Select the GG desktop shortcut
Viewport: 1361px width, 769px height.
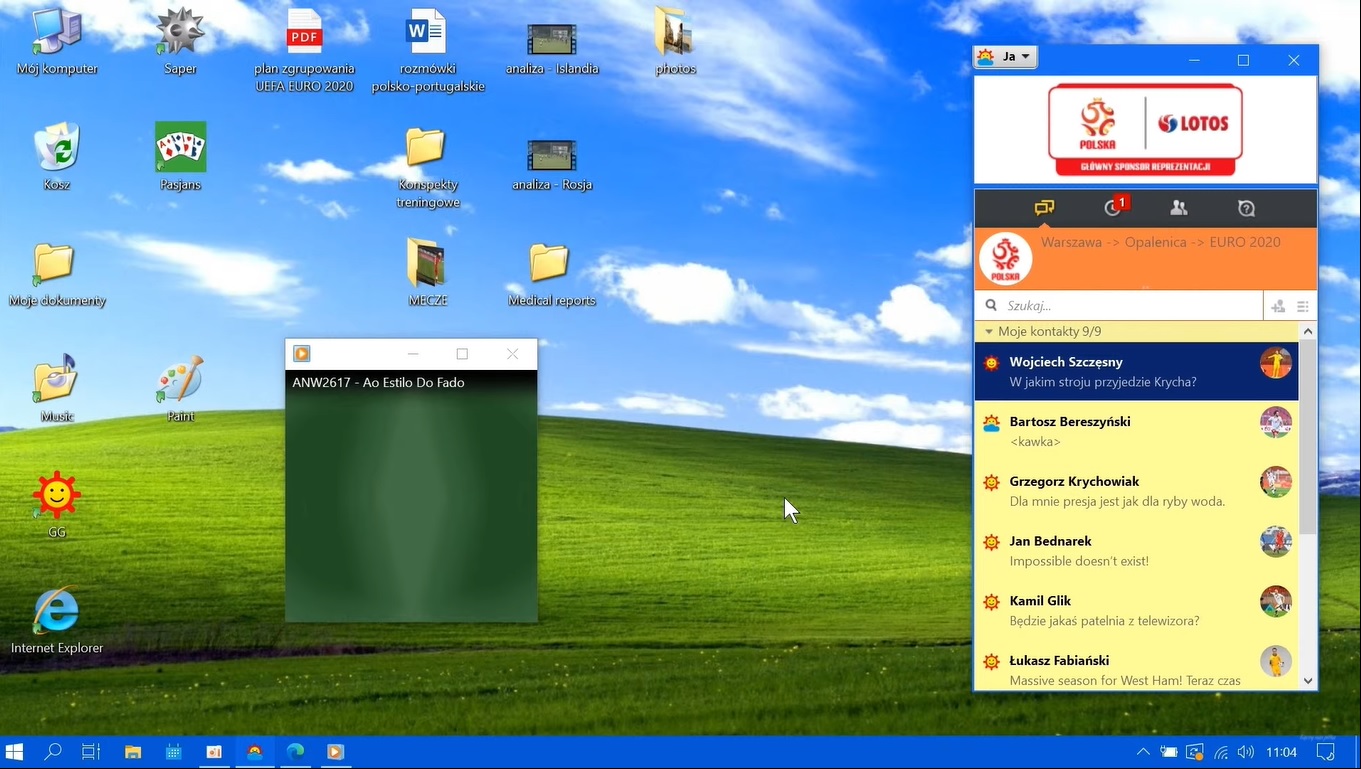click(x=57, y=505)
